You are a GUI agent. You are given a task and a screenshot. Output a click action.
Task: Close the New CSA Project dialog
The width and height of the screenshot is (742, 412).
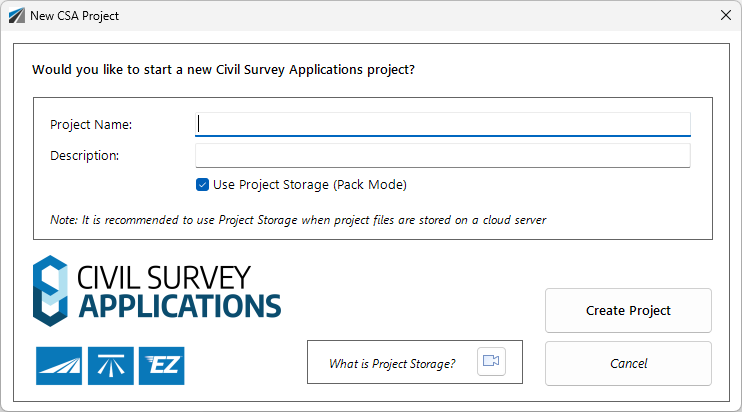726,15
